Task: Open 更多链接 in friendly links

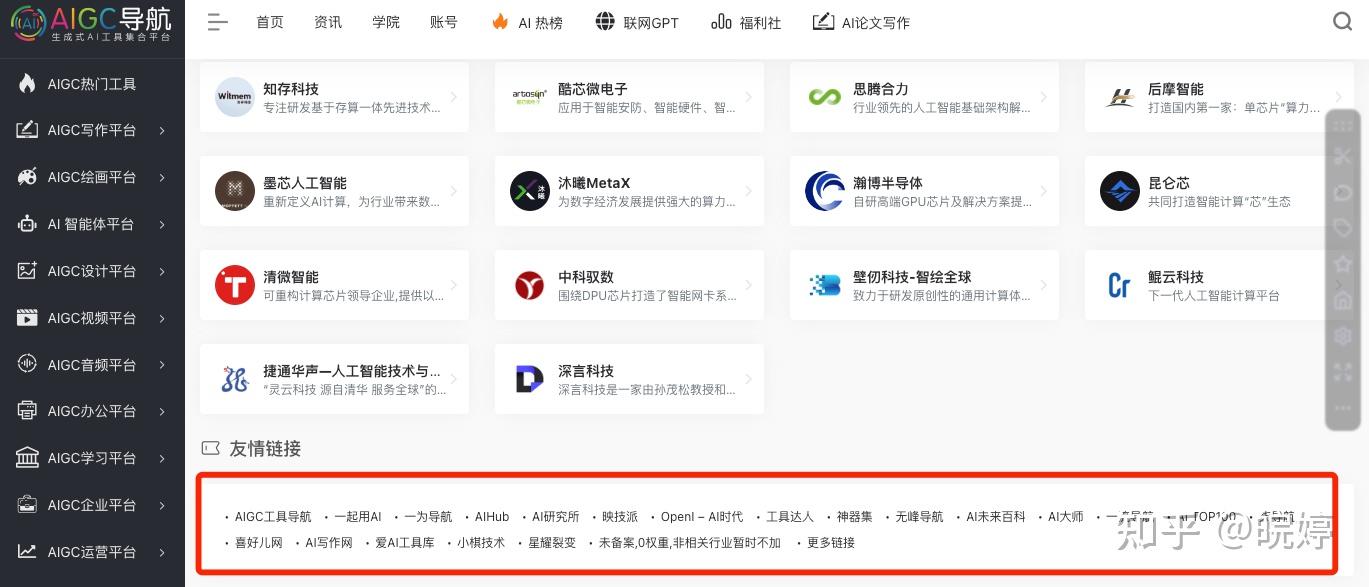Action: coord(831,543)
